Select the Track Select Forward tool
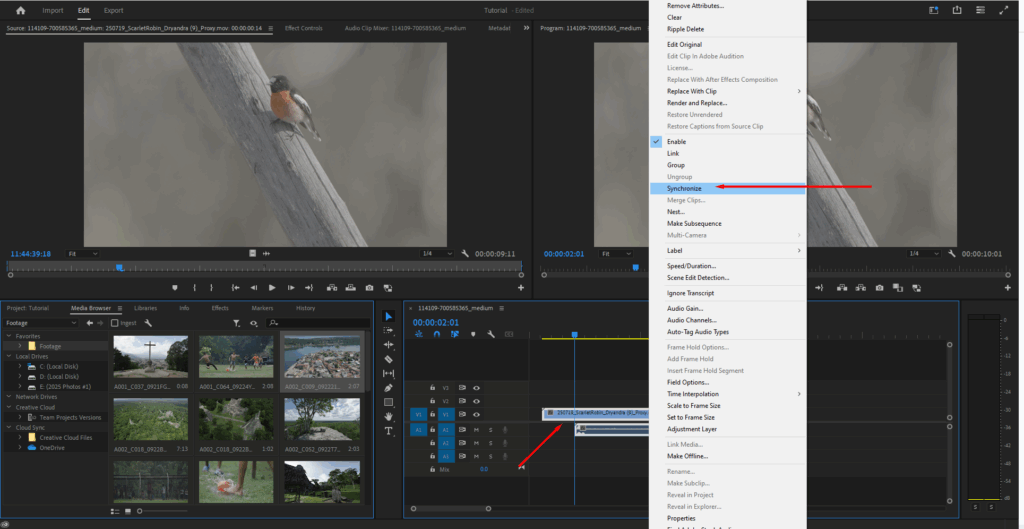 (389, 330)
